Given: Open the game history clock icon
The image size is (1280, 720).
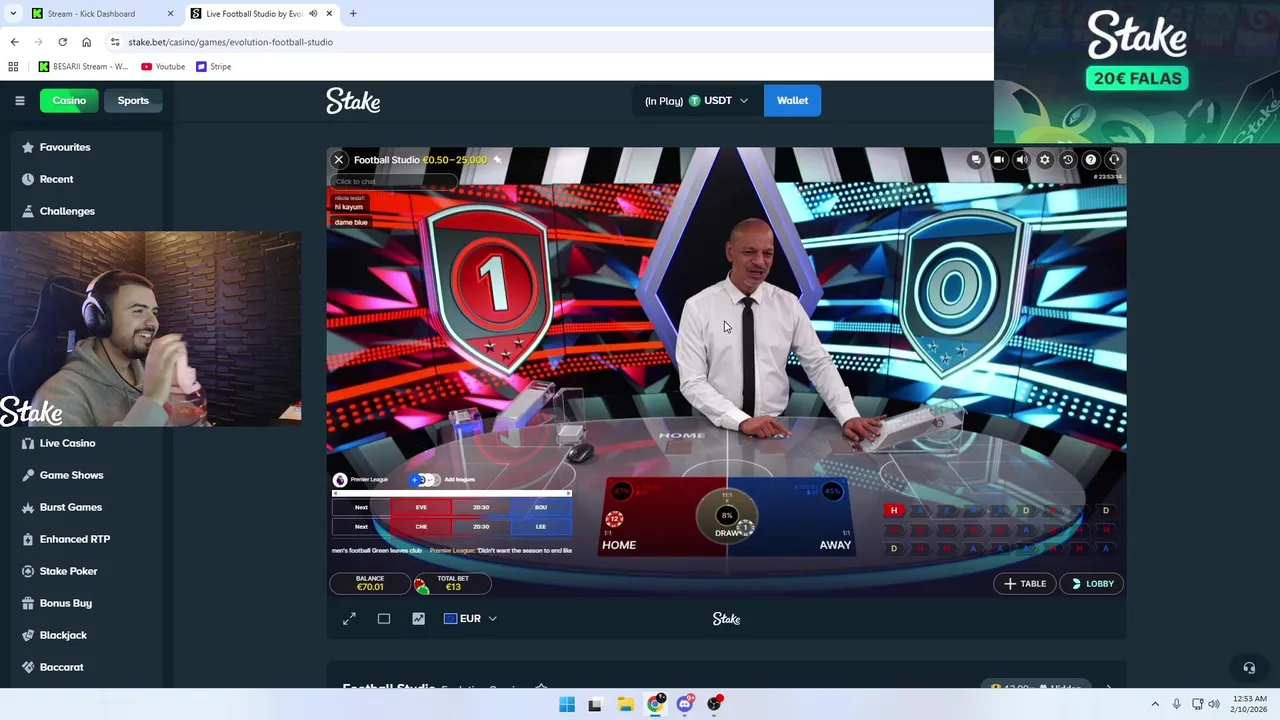Looking at the screenshot, I should click(1068, 160).
